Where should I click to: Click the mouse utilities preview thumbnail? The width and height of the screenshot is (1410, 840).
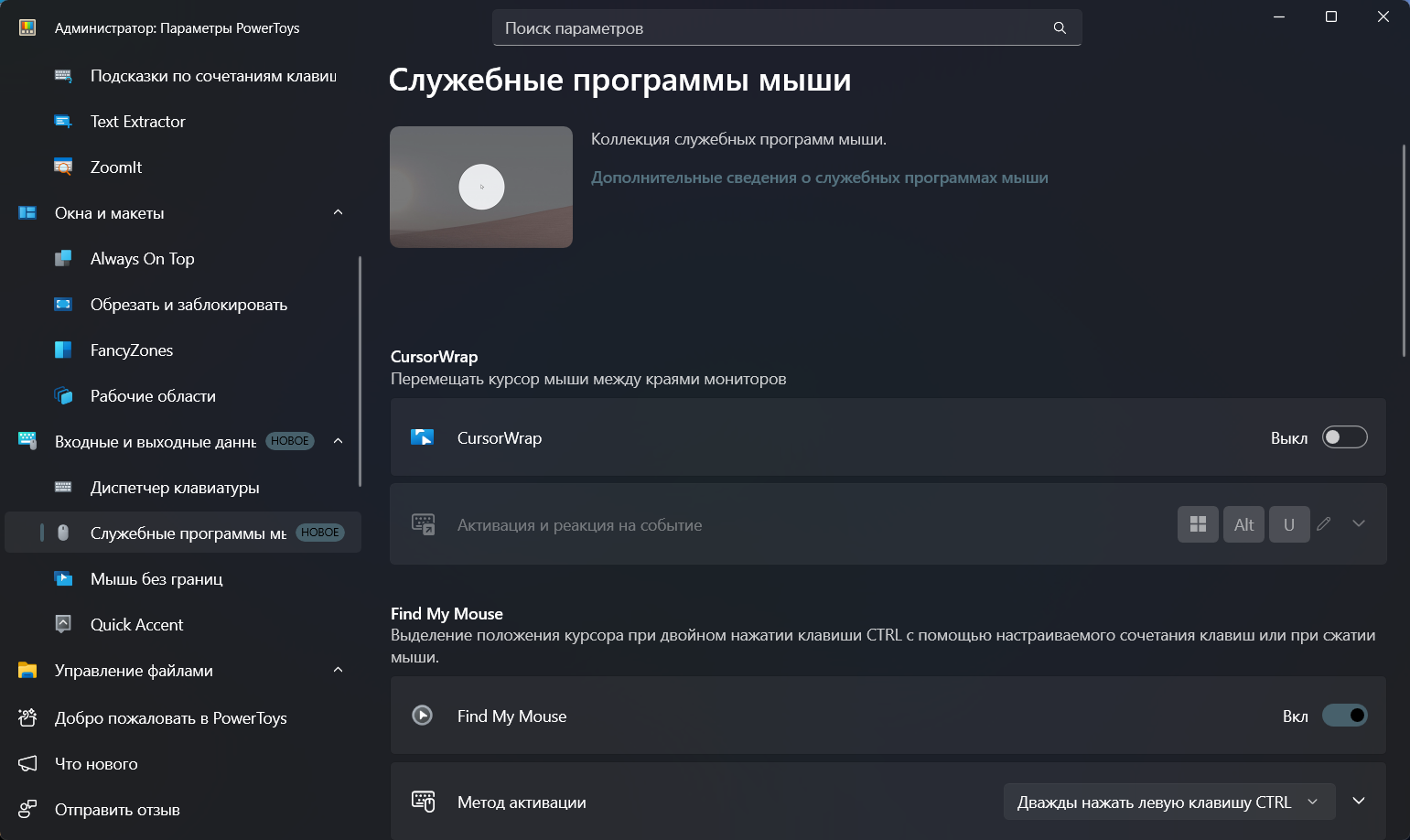tap(481, 187)
